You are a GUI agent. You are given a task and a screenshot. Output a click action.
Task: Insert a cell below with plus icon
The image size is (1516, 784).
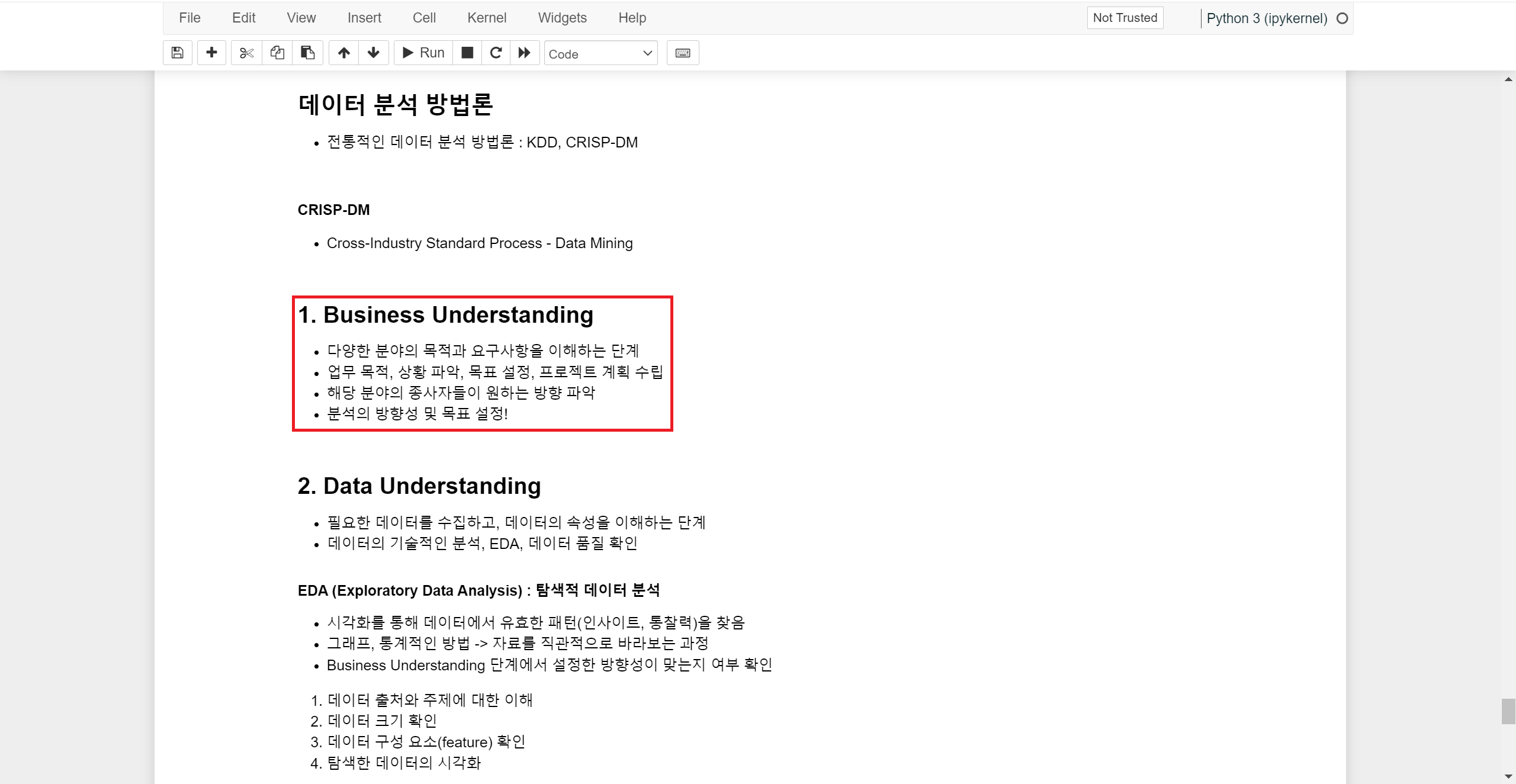[x=211, y=53]
